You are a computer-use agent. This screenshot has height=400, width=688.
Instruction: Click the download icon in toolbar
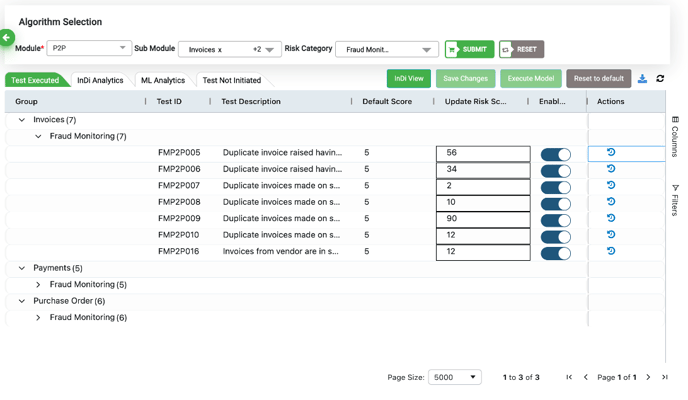tap(642, 78)
